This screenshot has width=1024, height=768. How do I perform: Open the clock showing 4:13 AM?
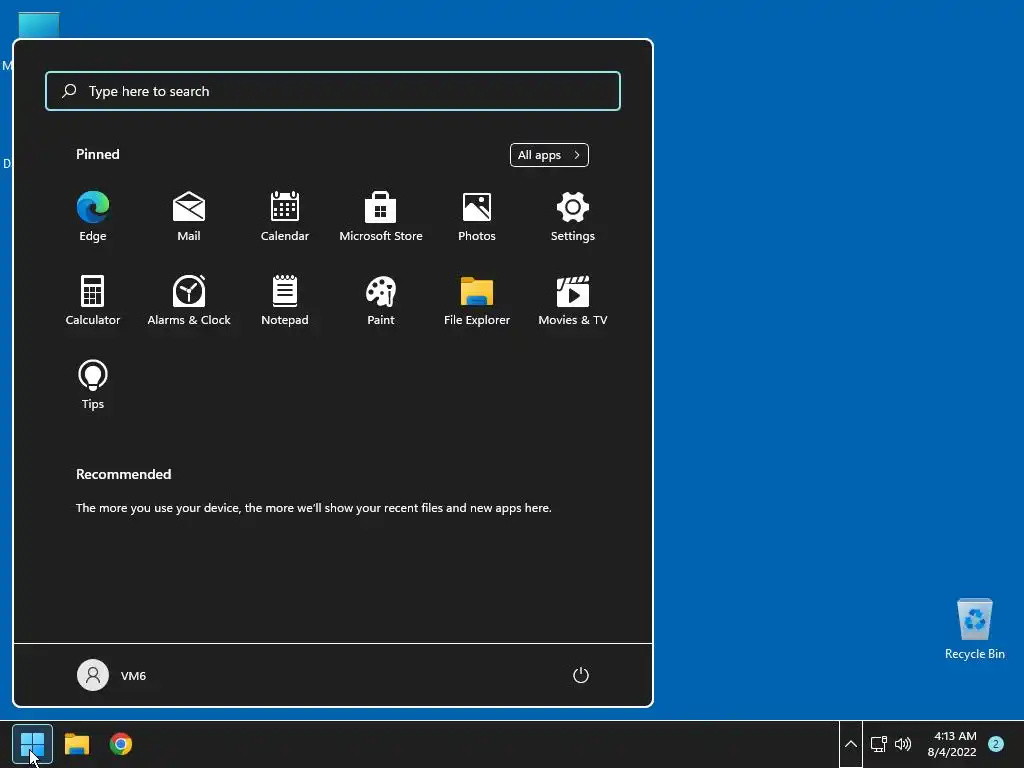[952, 744]
